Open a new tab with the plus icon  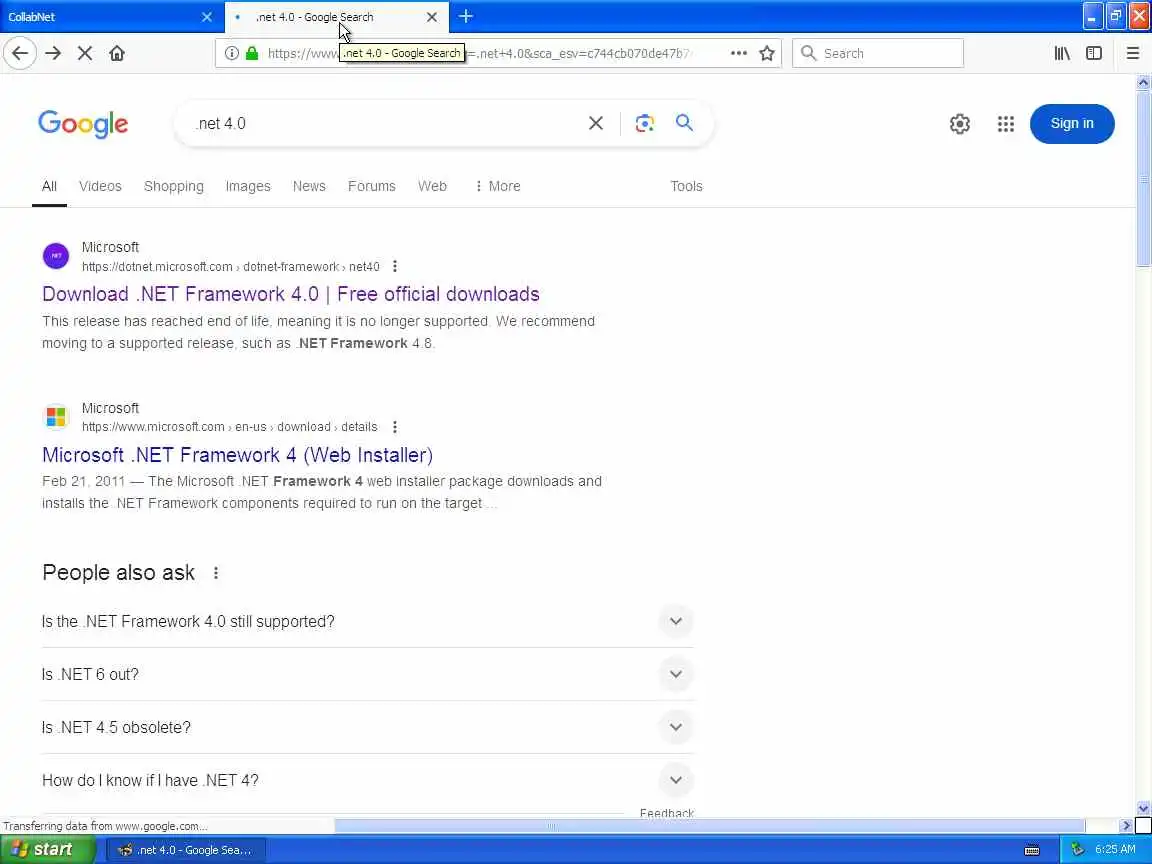pos(465,16)
